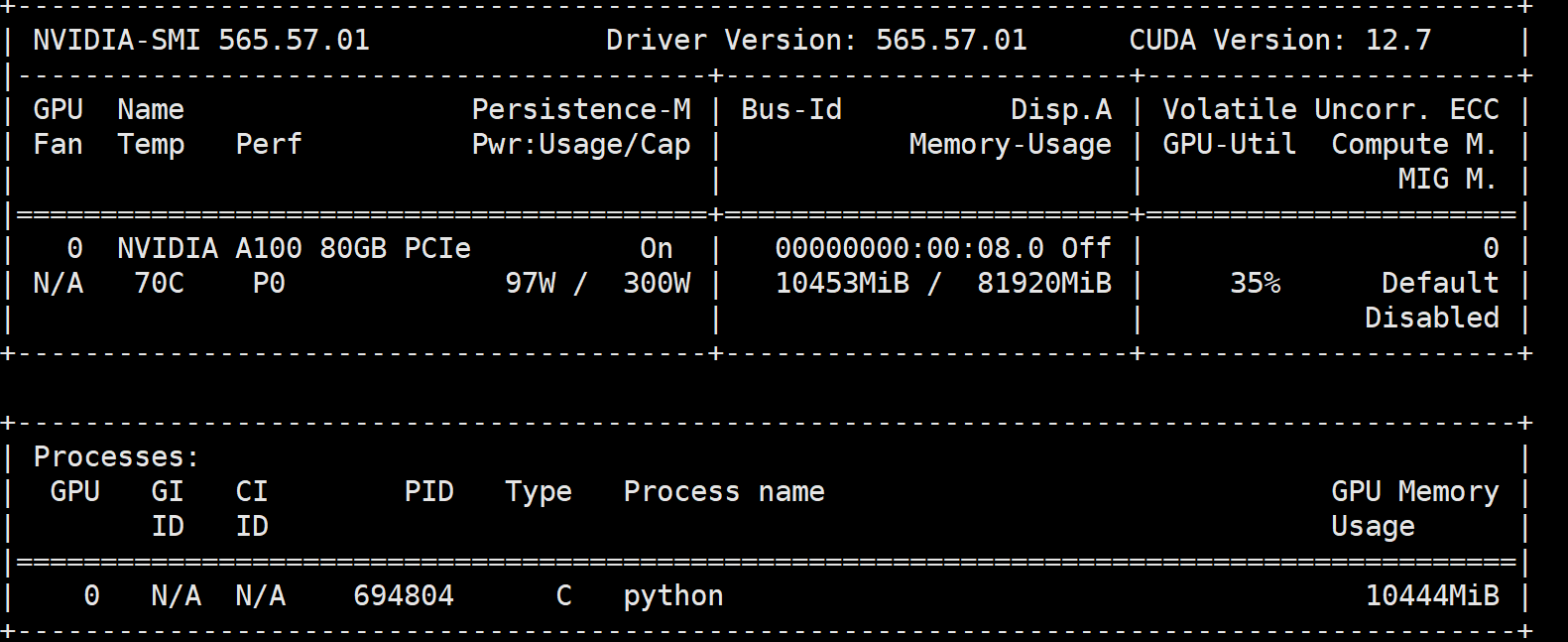Click the 300W power cap value
This screenshot has width=1568, height=642.
[x=657, y=283]
